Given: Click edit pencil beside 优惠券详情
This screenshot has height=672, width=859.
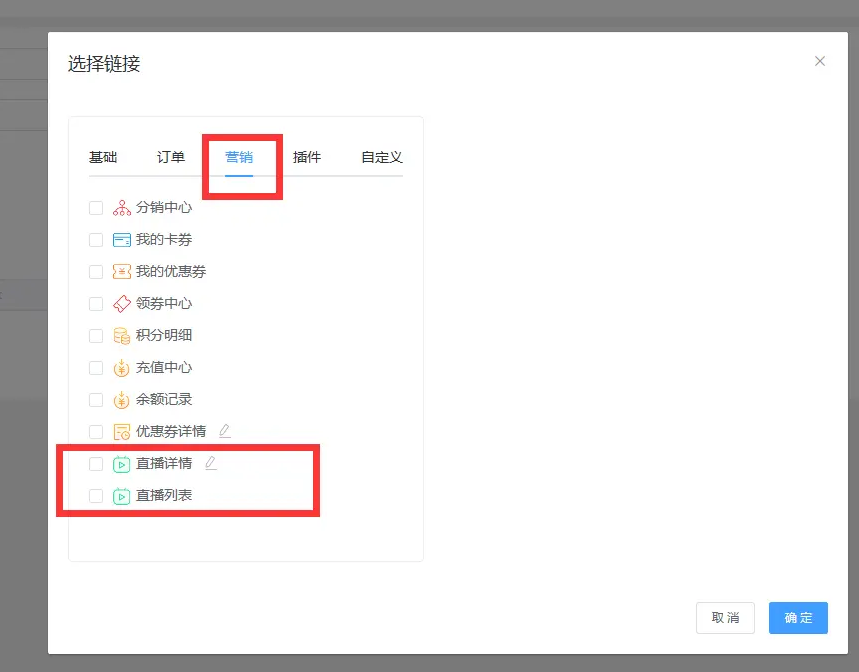Looking at the screenshot, I should coord(224,431).
